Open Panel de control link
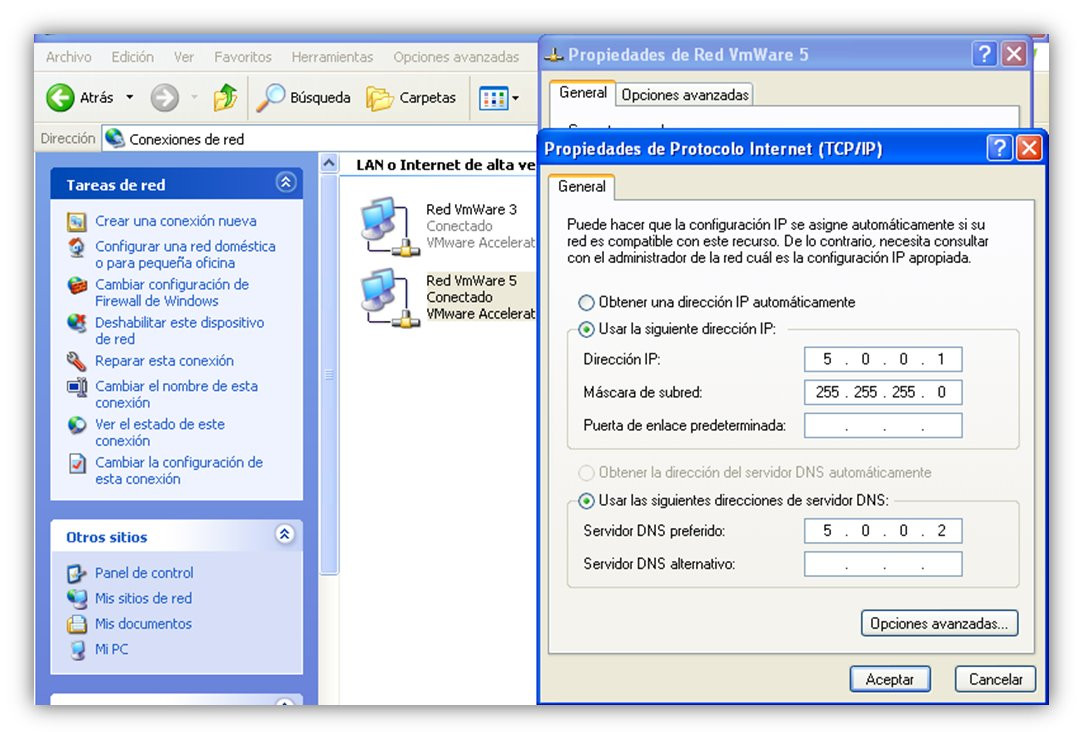Image resolution: width=1083 pixels, height=739 pixels. tap(144, 573)
